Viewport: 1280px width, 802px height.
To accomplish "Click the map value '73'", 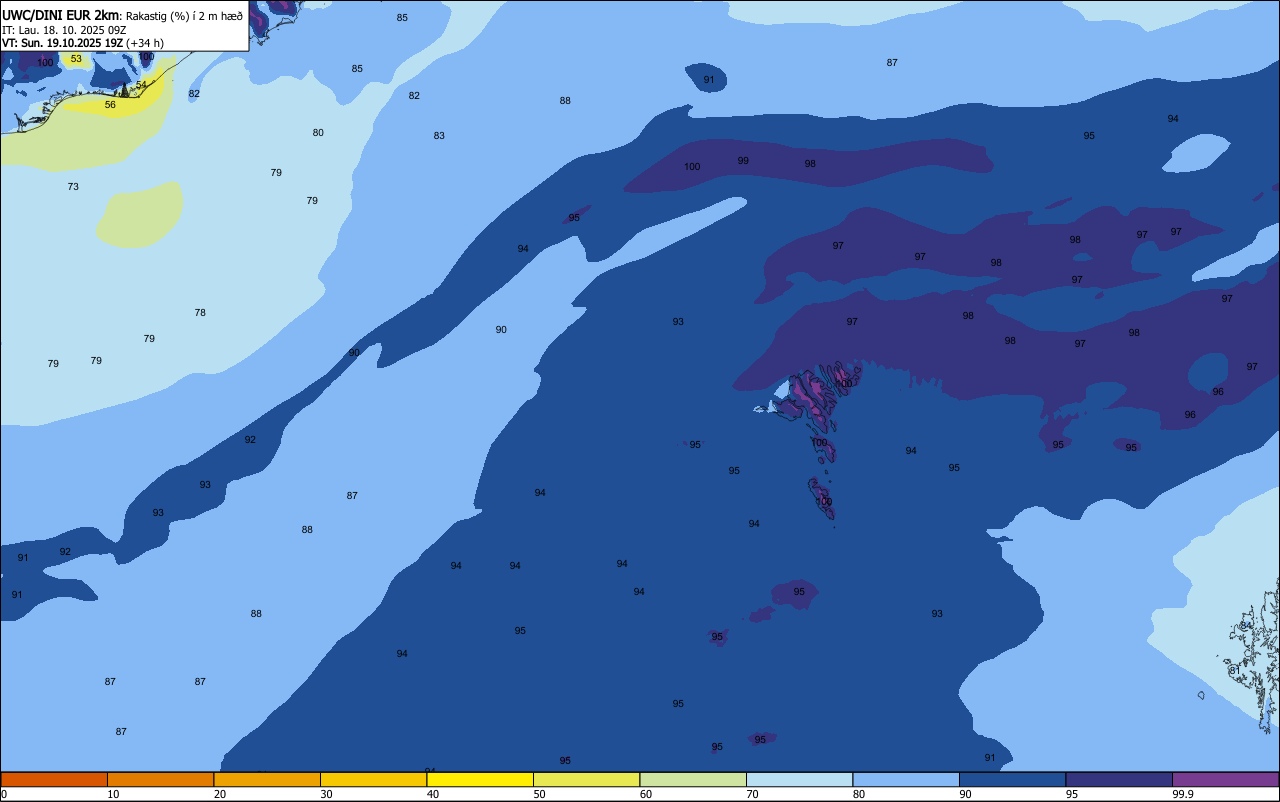I will [x=73, y=187].
